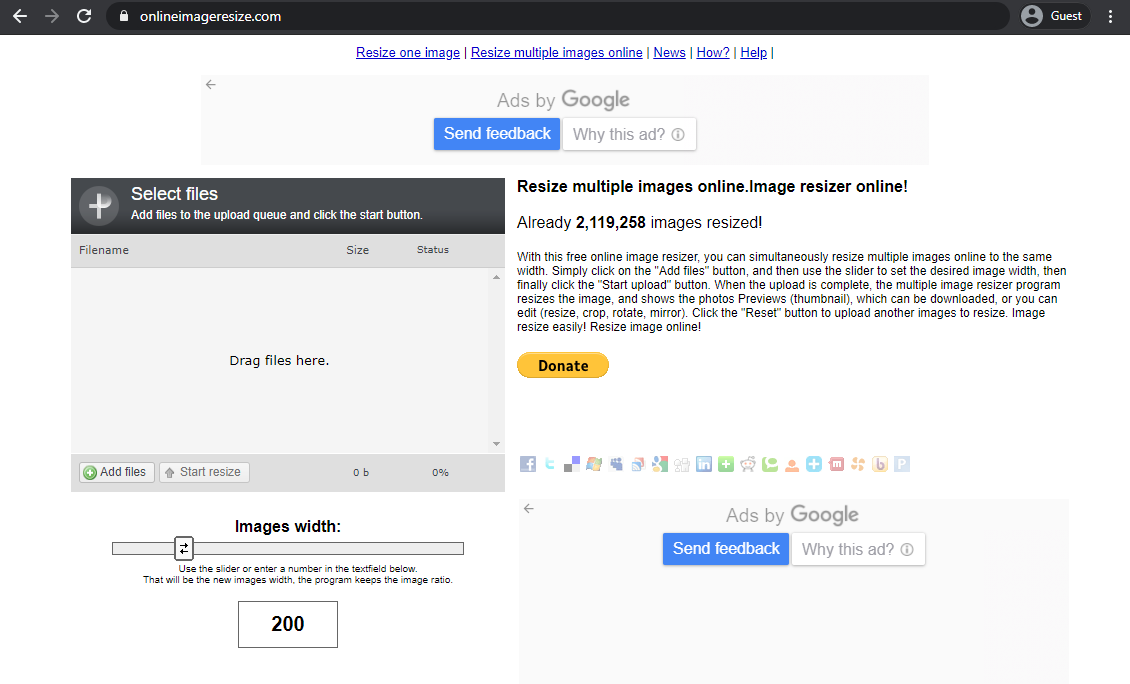Bookmark the page with the Delicious icon
This screenshot has height=684, width=1130.
(x=571, y=464)
